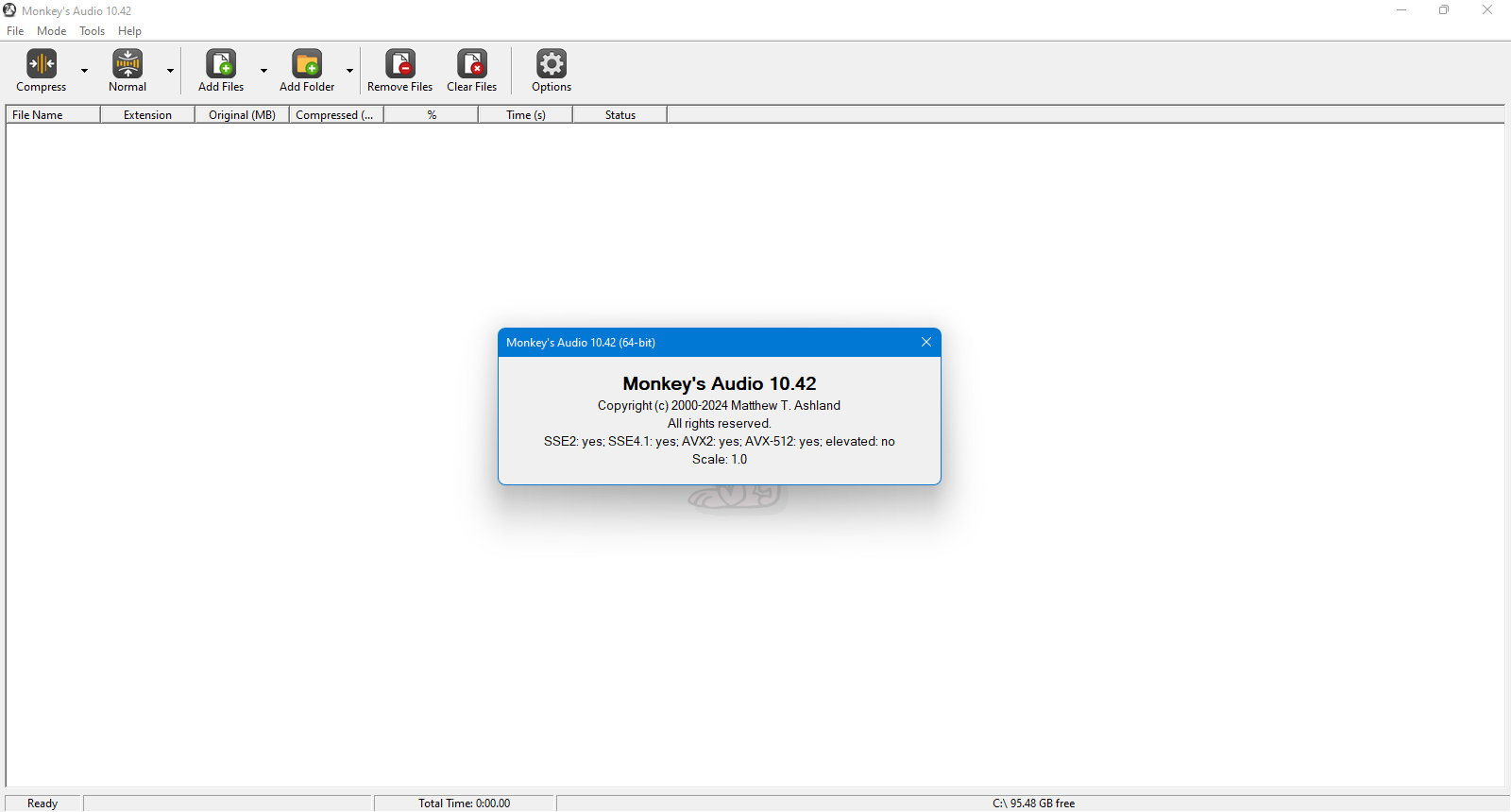Viewport: 1511px width, 812px height.
Task: Open the File menu
Action: click(15, 31)
